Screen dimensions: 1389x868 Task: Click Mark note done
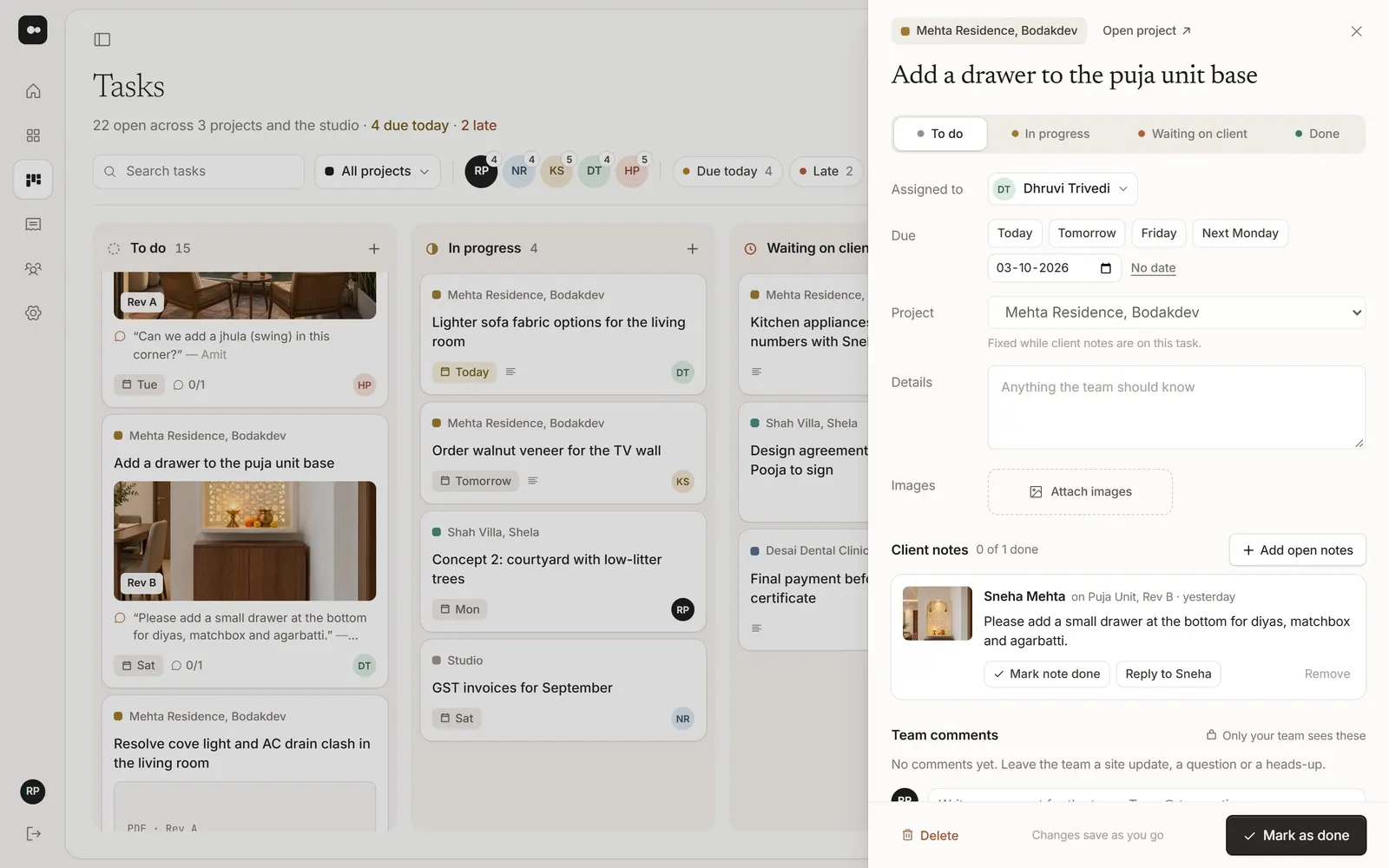1046,674
